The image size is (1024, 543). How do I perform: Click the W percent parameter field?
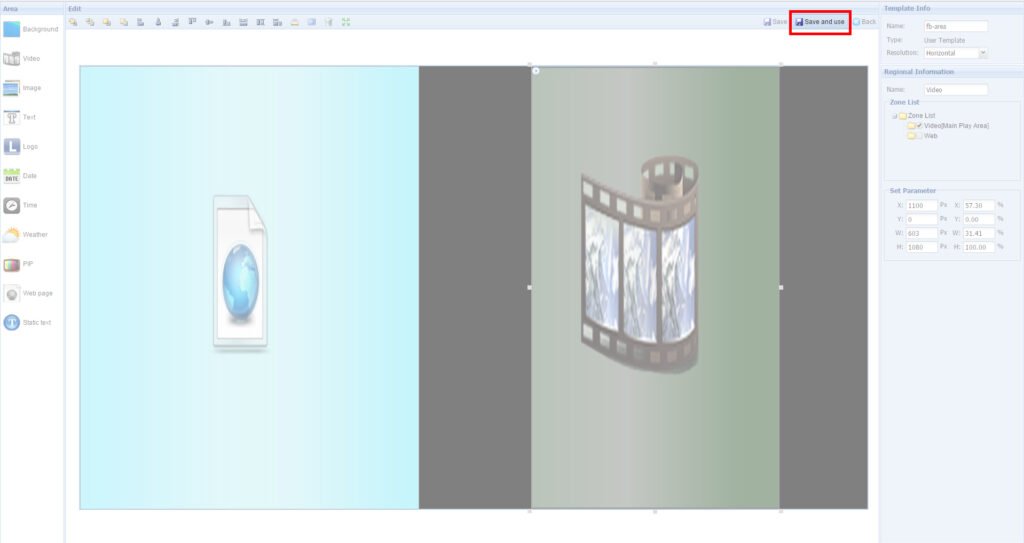pyautogui.click(x=978, y=233)
